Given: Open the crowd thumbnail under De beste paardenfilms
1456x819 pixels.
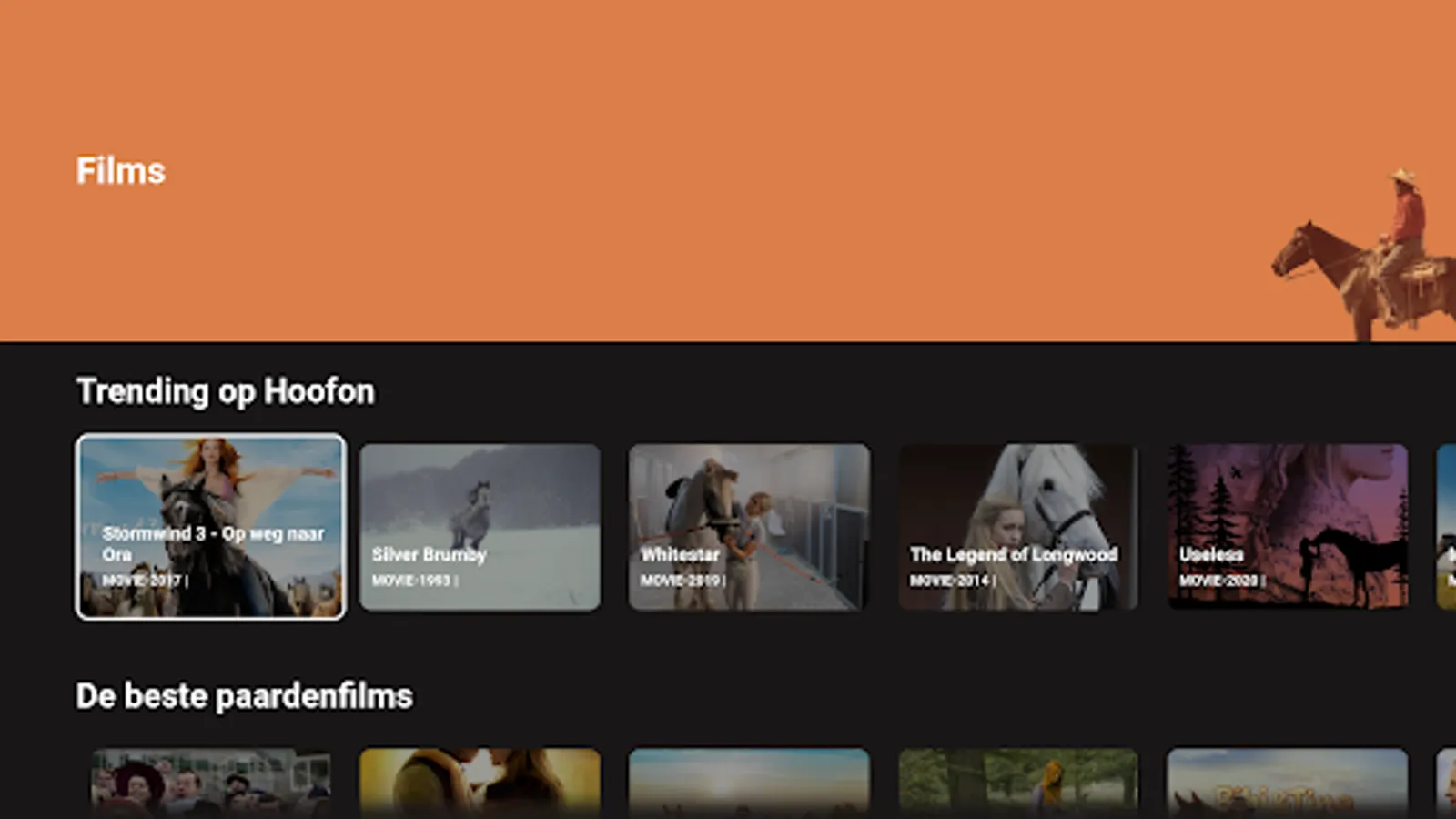Looking at the screenshot, I should click(x=211, y=784).
